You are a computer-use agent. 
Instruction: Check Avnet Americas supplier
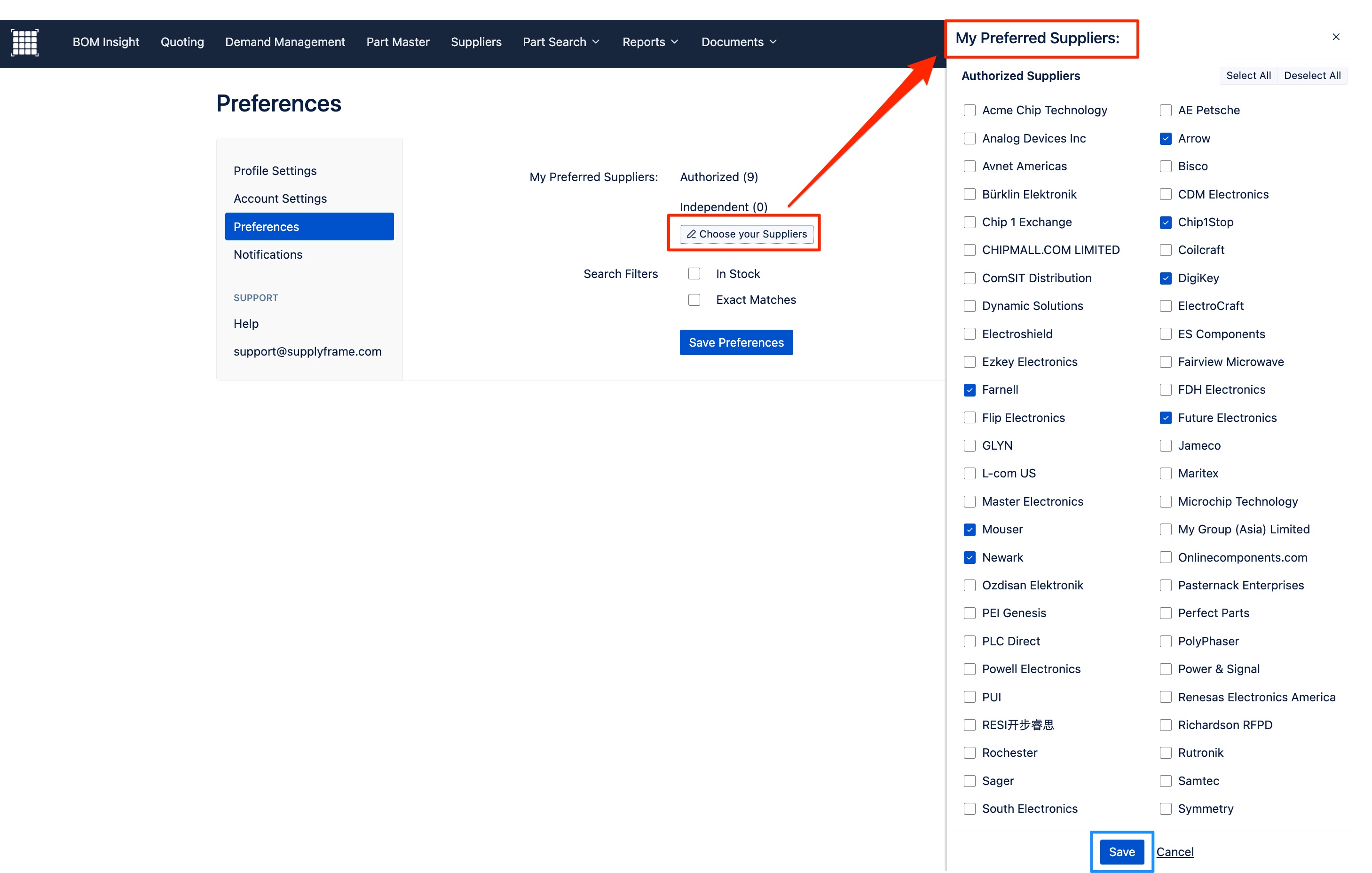point(969,166)
